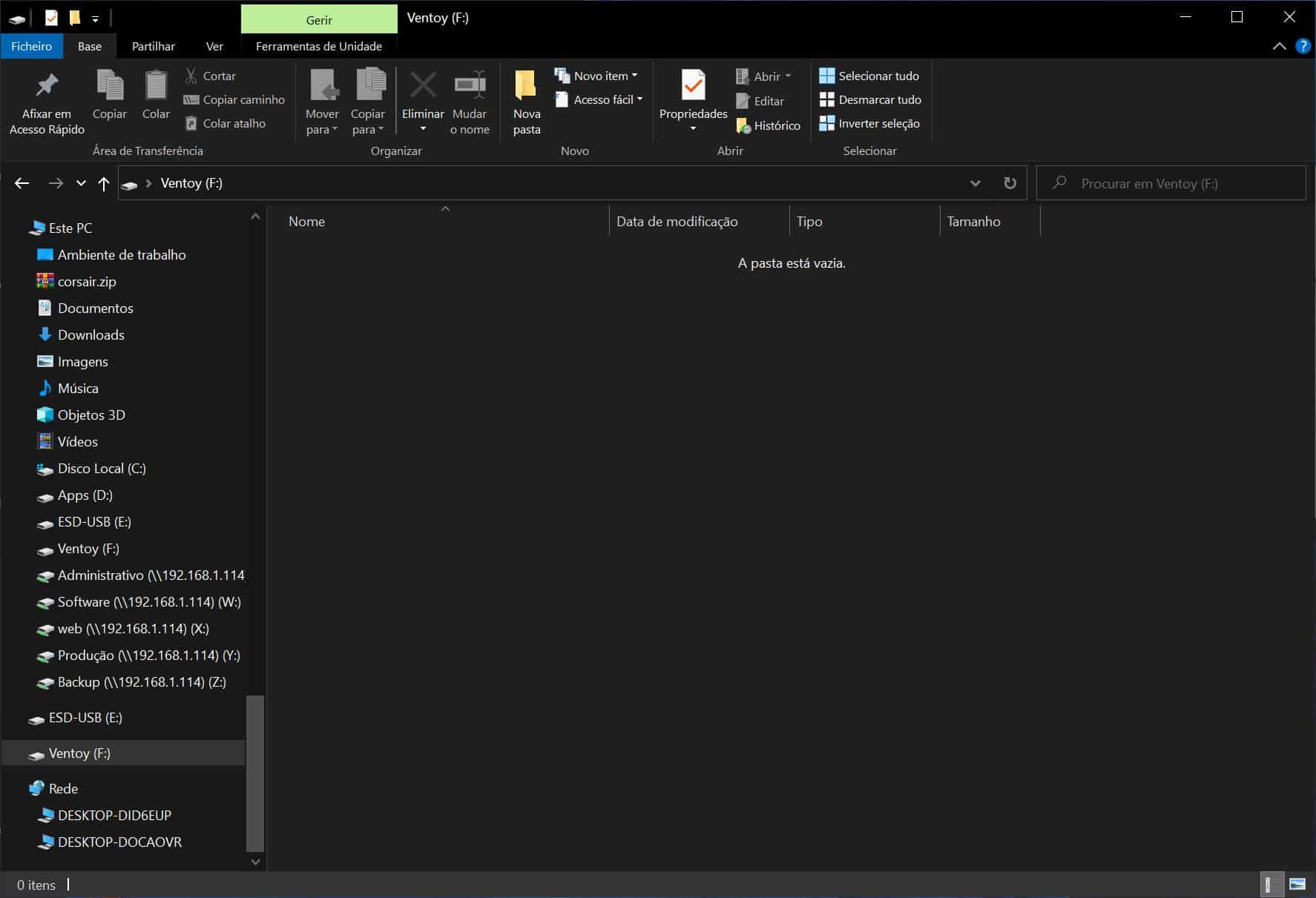Go up one folder level arrow
The height and width of the screenshot is (898, 1316).
104,183
